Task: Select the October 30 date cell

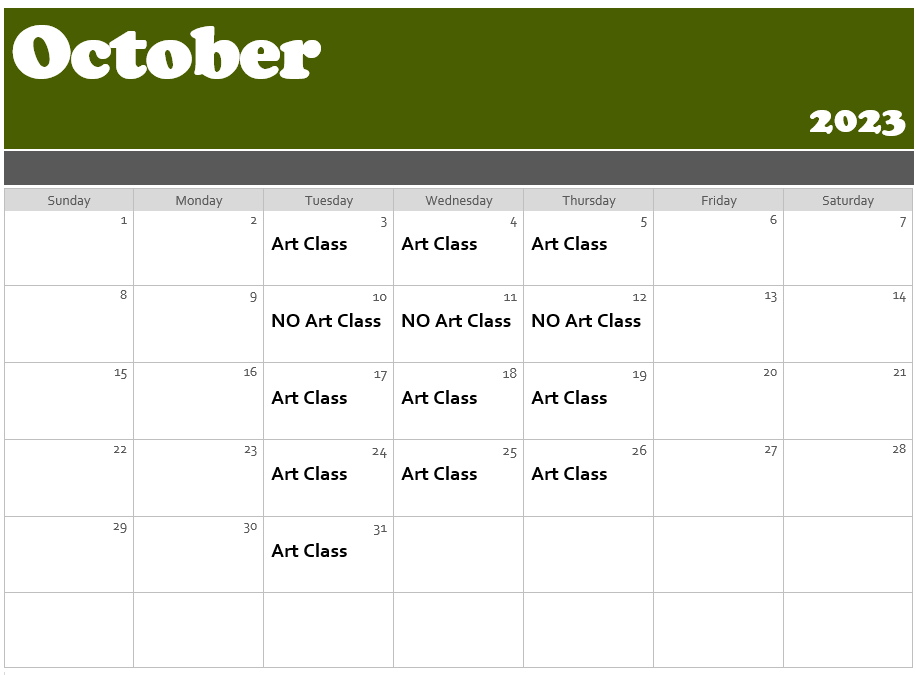Action: pos(199,555)
